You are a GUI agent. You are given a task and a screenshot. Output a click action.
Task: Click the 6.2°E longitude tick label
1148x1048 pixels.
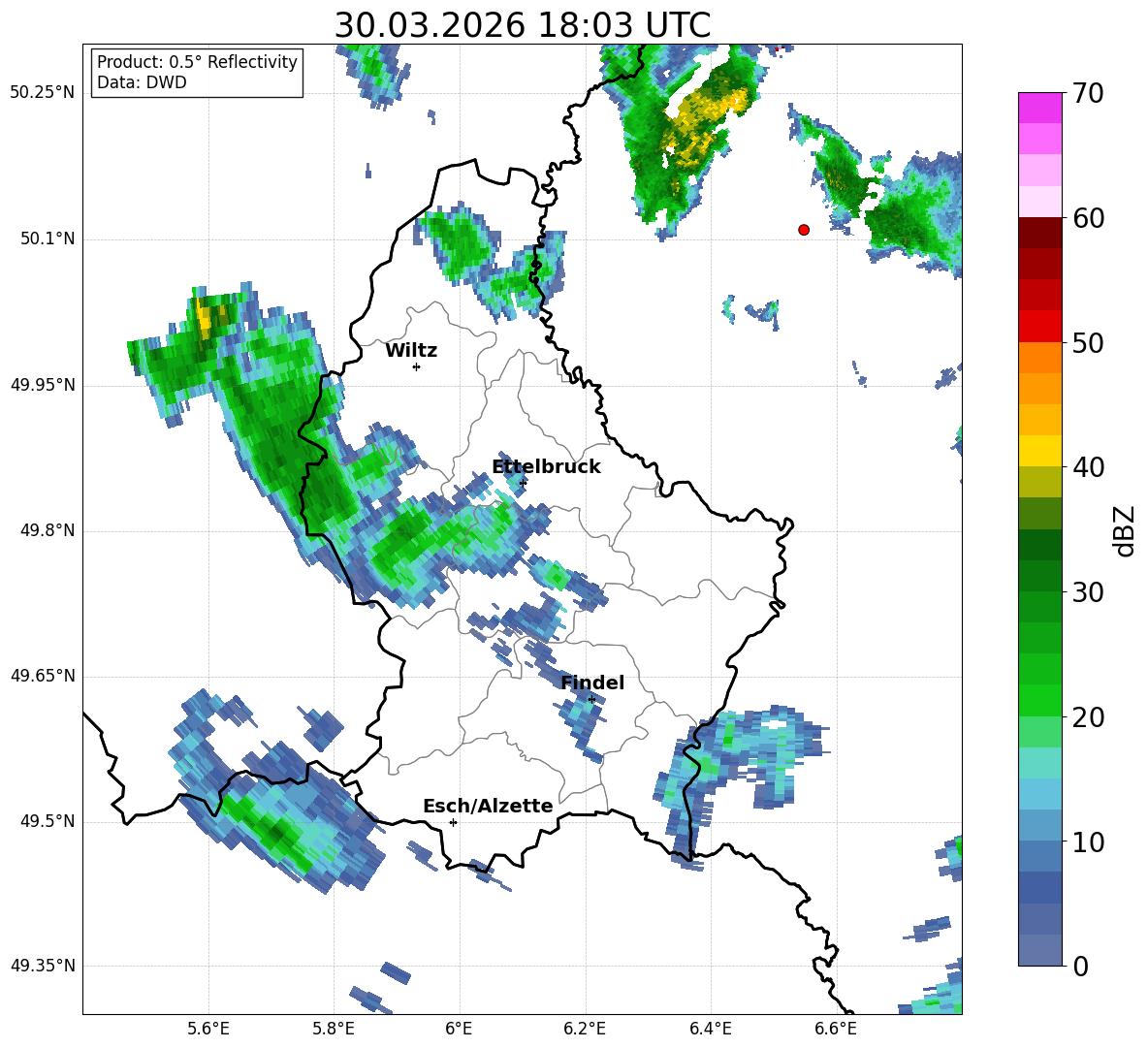[x=585, y=1029]
